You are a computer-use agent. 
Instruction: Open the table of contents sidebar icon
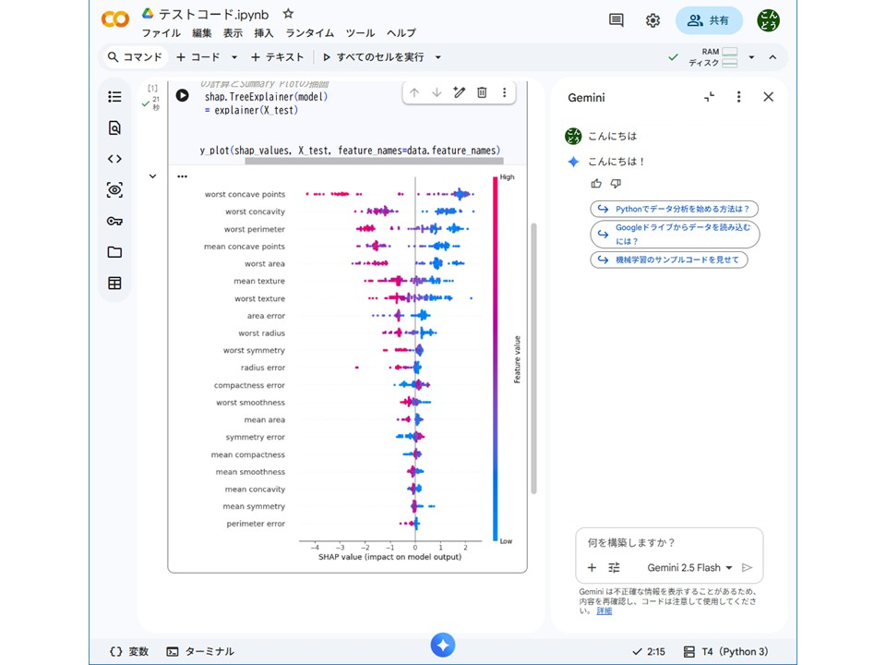(x=115, y=97)
